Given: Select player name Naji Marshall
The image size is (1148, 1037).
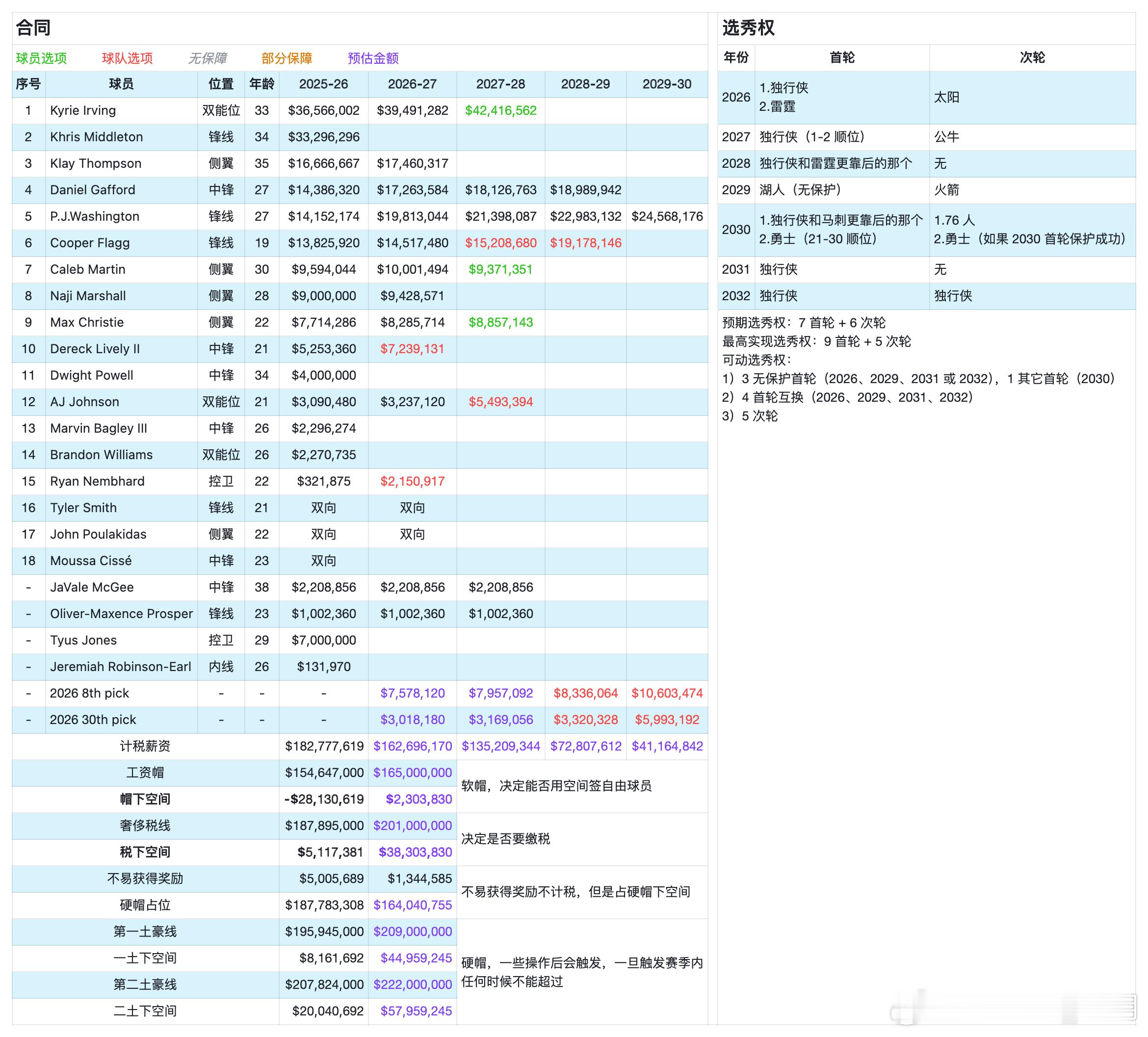Looking at the screenshot, I should point(88,296).
